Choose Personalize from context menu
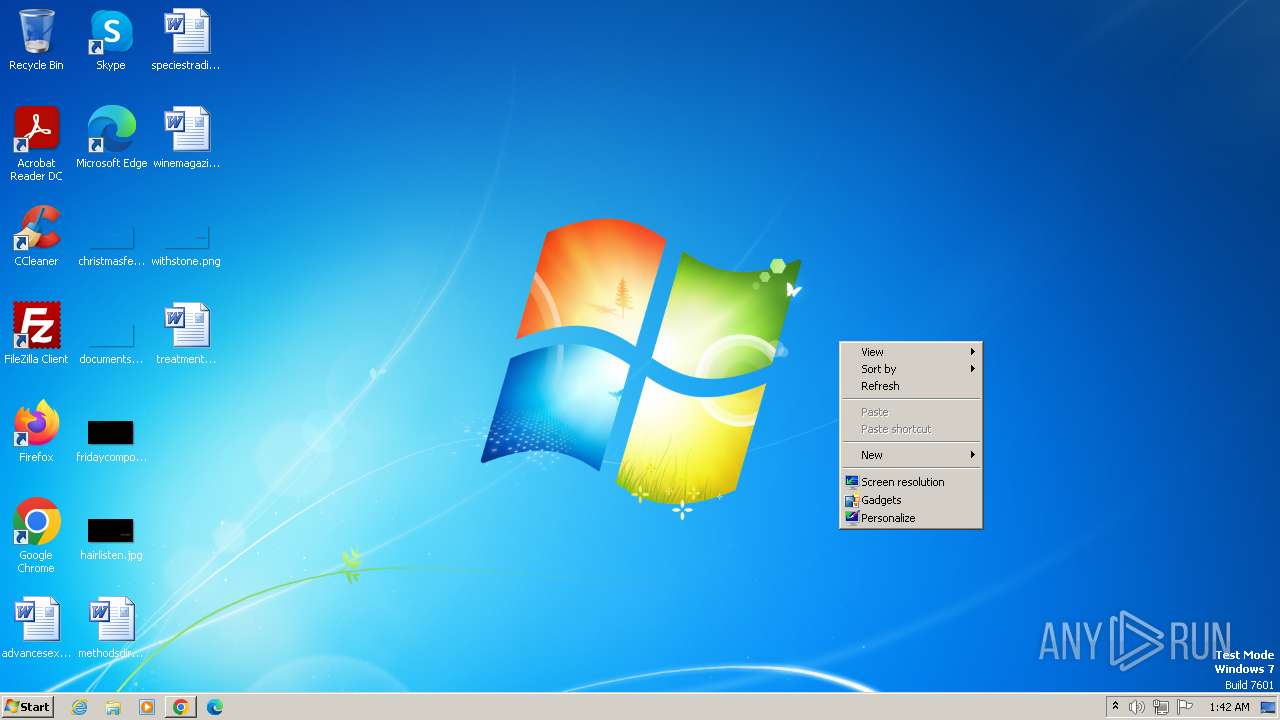The height and width of the screenshot is (720, 1280). pos(911,518)
